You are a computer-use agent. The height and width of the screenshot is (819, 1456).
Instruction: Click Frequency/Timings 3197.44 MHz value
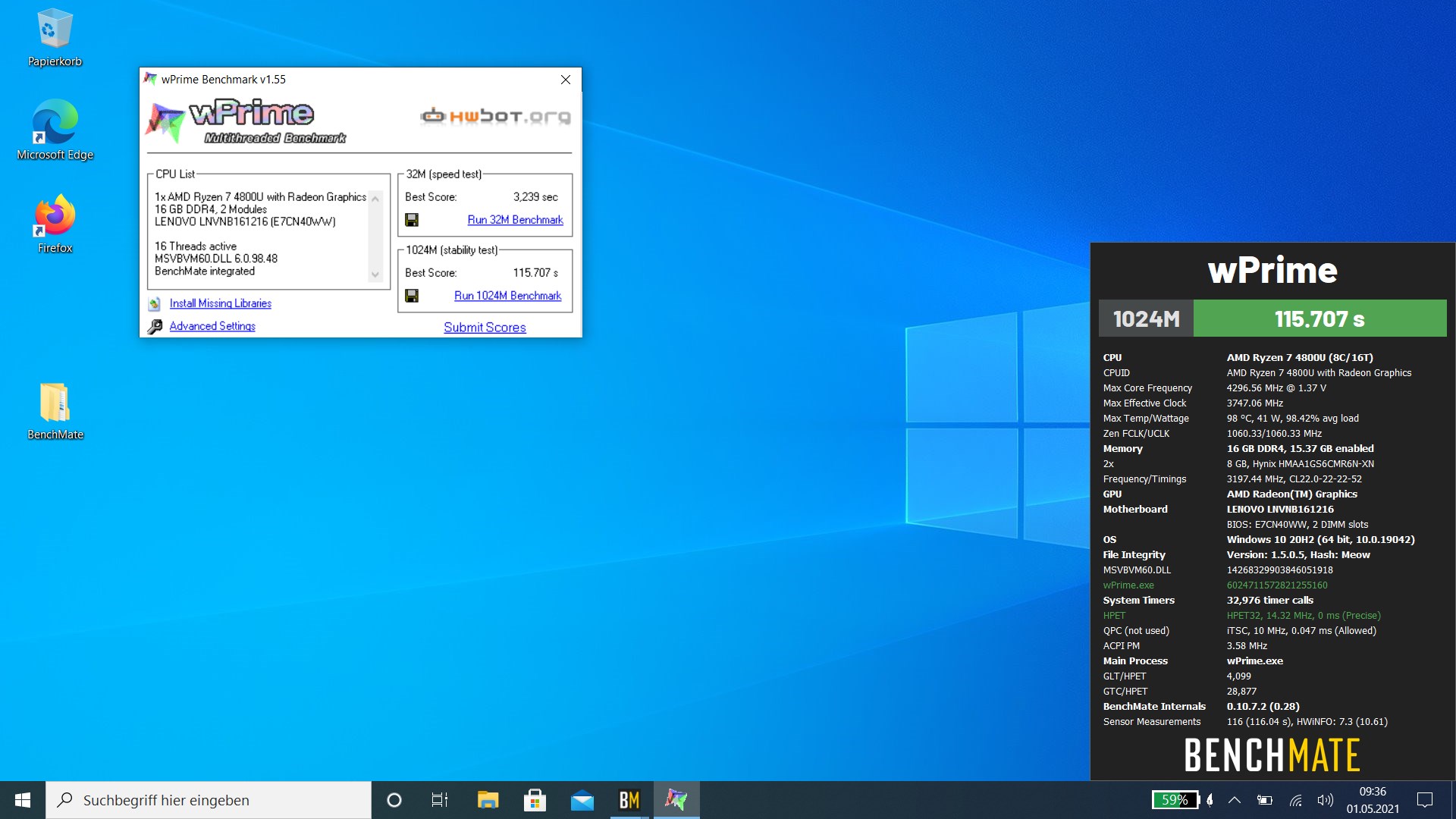pos(1294,479)
